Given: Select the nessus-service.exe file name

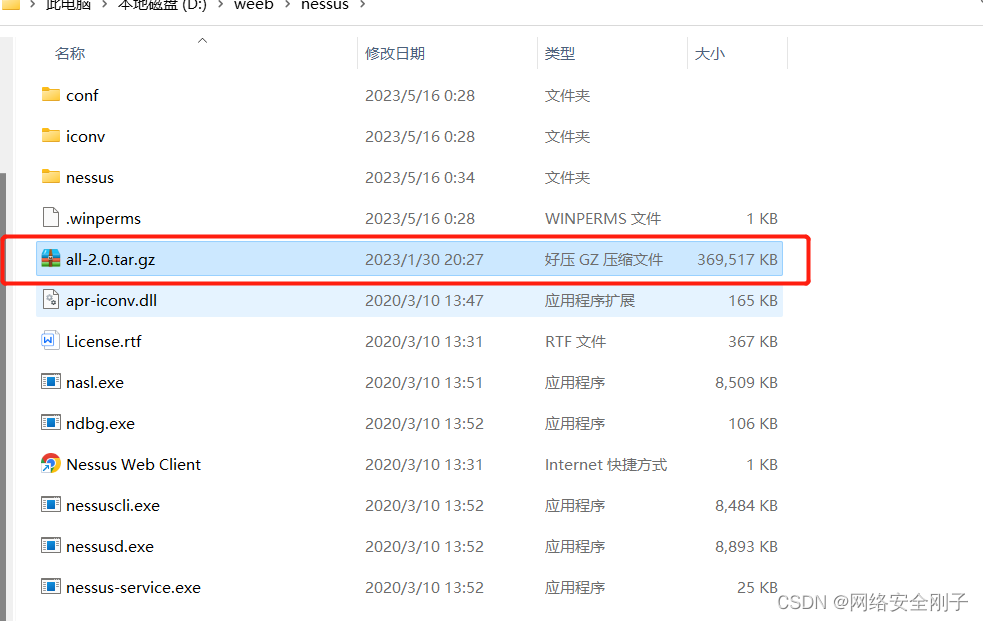Looking at the screenshot, I should [x=134, y=588].
